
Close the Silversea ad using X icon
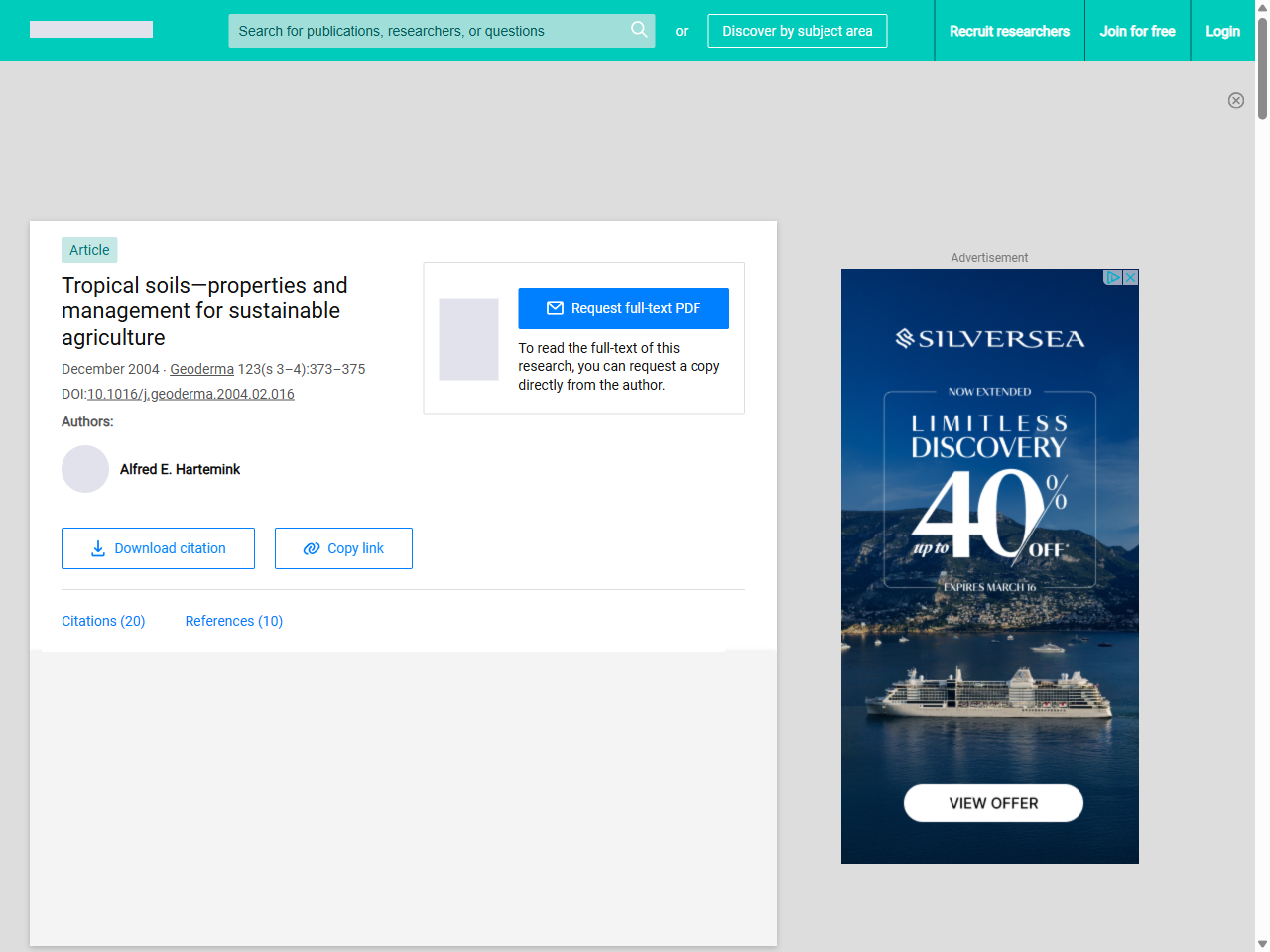(1130, 278)
